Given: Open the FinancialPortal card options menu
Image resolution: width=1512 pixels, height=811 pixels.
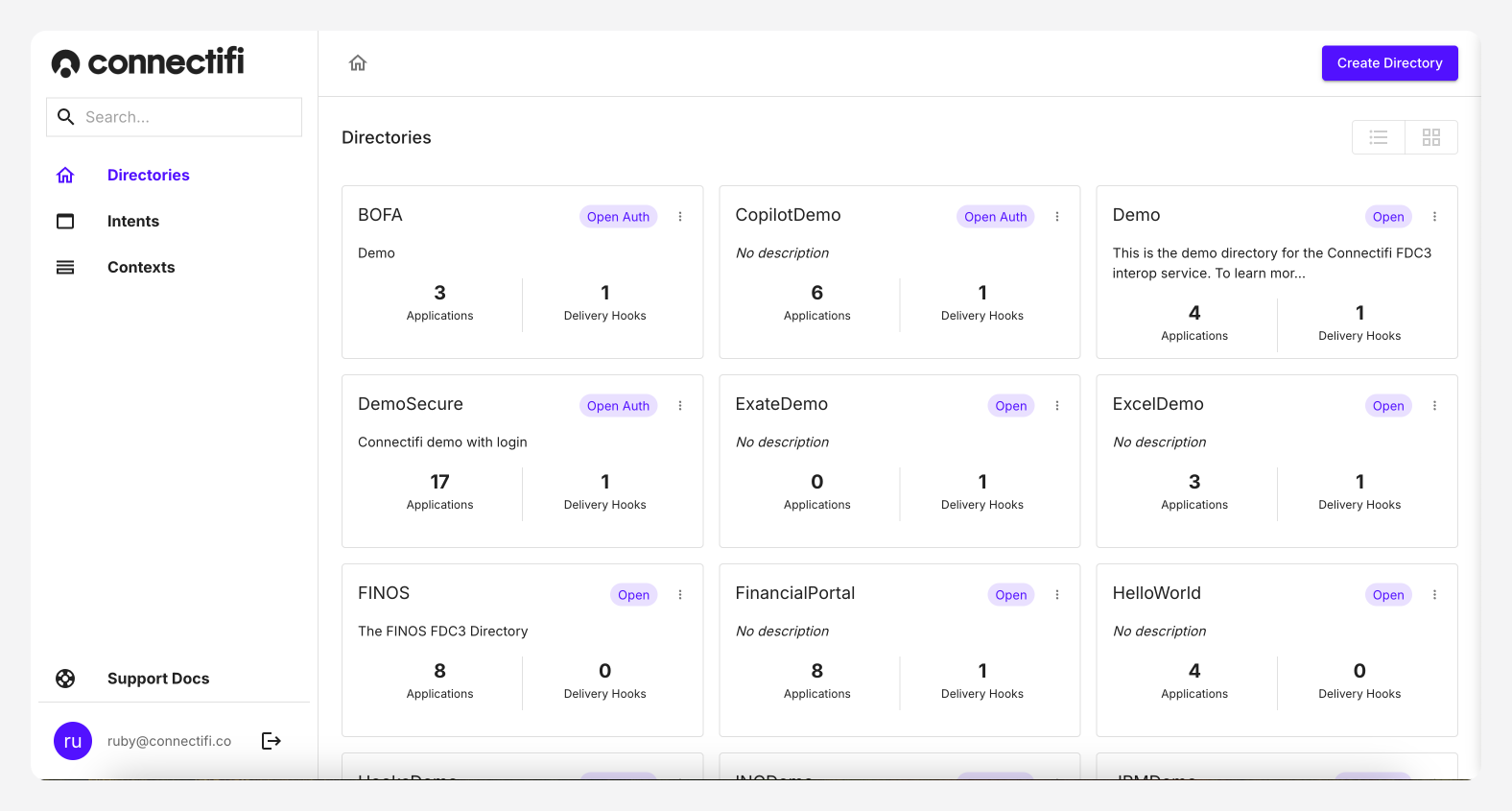Looking at the screenshot, I should pyautogui.click(x=1057, y=595).
